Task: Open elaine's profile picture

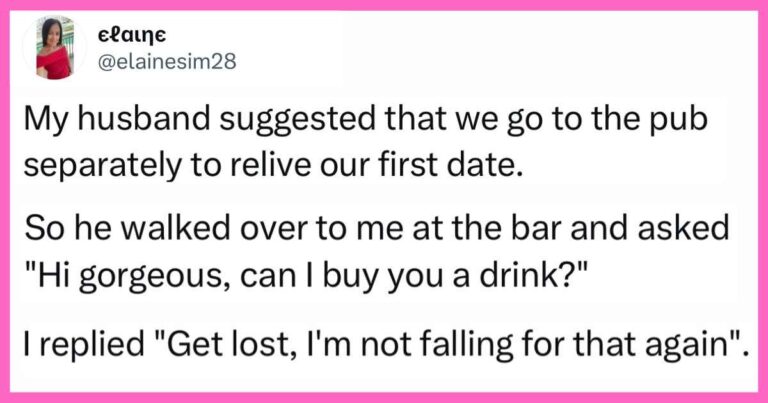Action: coord(55,47)
